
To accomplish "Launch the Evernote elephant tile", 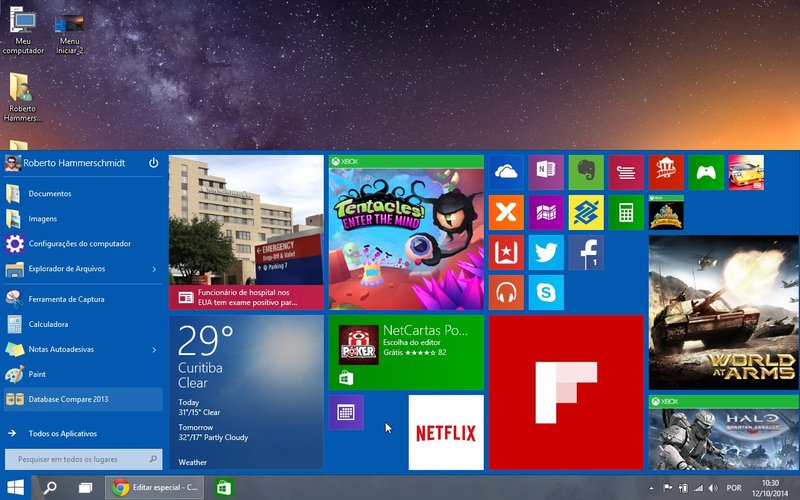I will pos(586,172).
